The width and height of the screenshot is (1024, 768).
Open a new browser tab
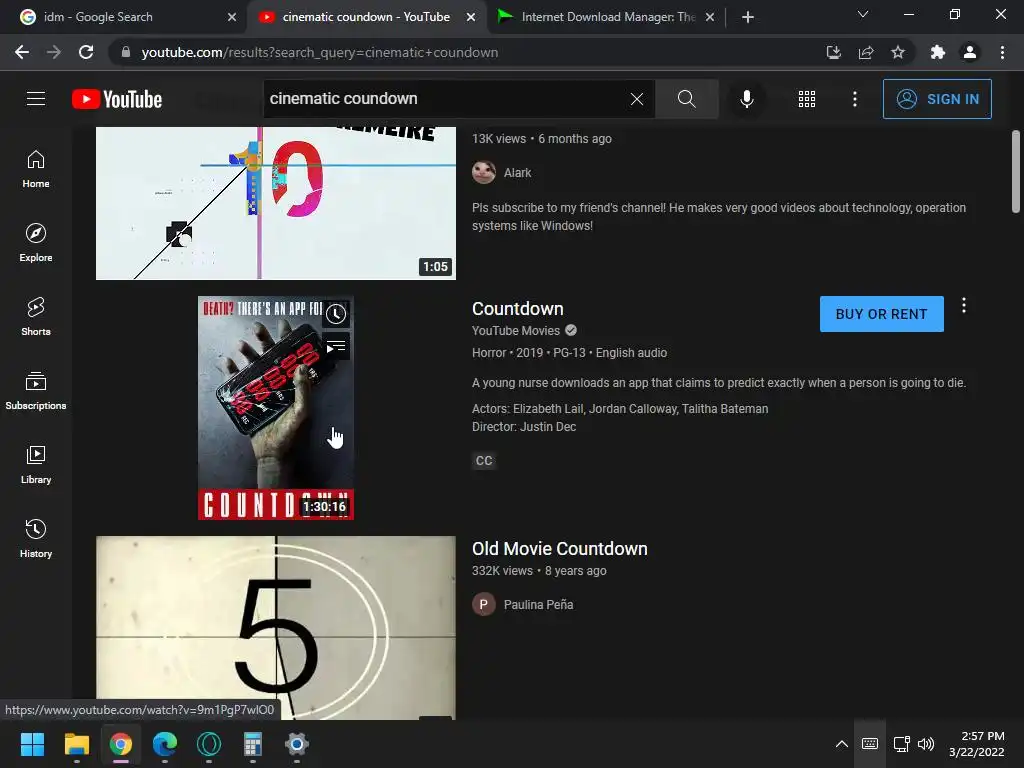coord(748,17)
